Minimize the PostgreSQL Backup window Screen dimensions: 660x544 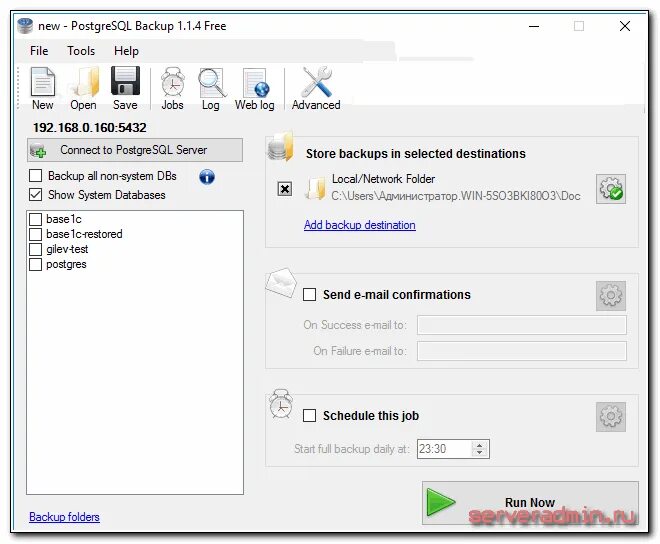(x=534, y=26)
